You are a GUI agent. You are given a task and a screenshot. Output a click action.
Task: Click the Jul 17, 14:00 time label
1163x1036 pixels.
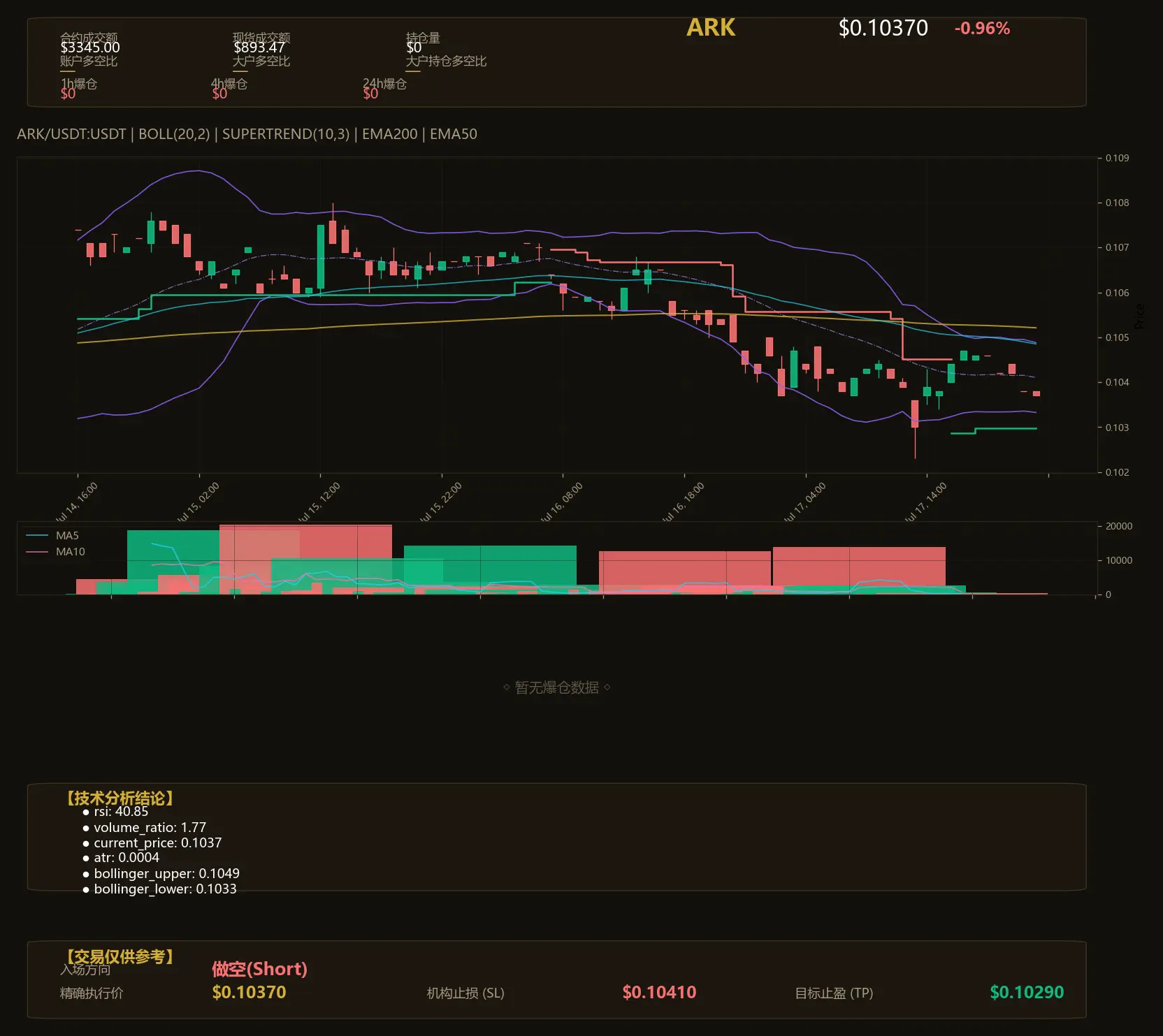(x=926, y=502)
